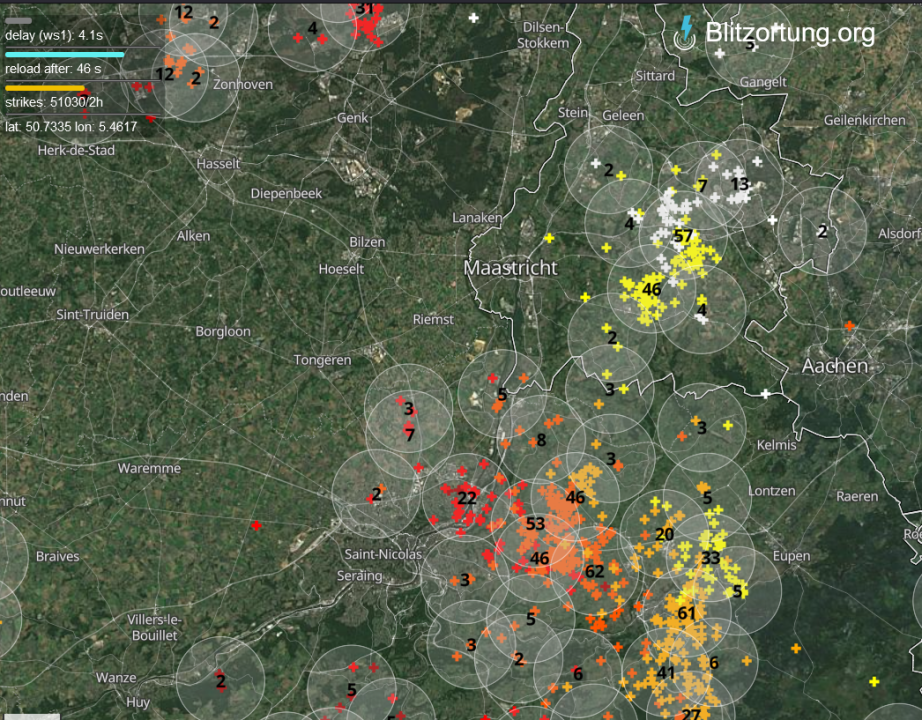Click the Riemst town label

point(433,319)
